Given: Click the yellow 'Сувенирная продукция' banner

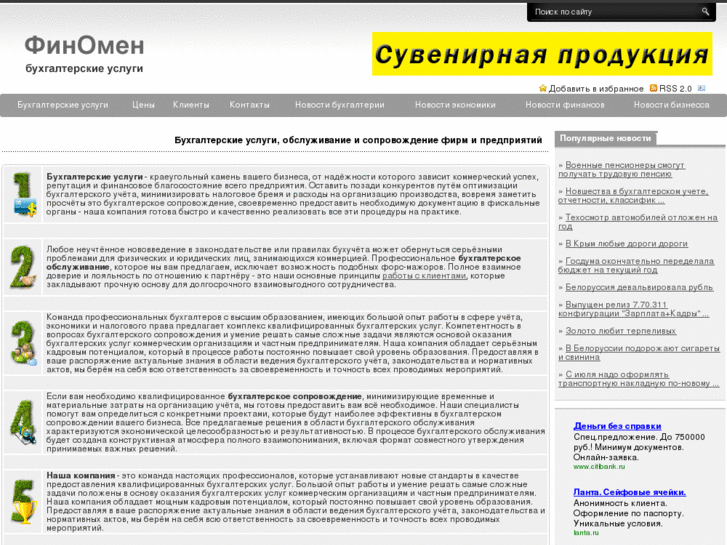Looking at the screenshot, I should [542, 54].
